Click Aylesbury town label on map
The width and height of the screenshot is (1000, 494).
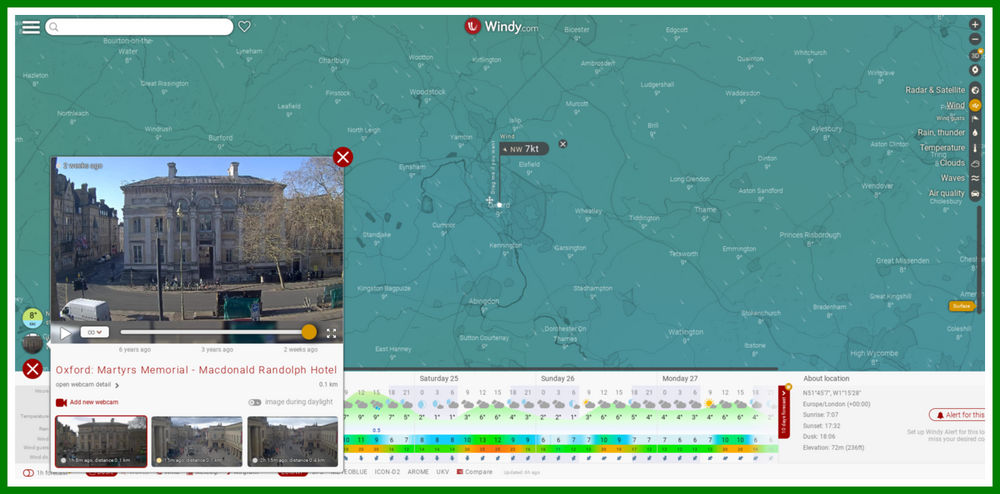[825, 128]
